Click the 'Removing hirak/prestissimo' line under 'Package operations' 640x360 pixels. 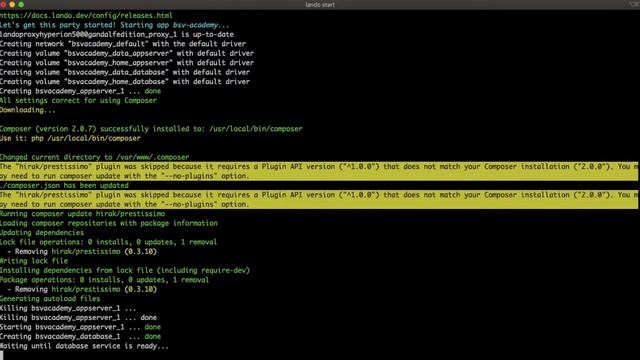(x=82, y=289)
